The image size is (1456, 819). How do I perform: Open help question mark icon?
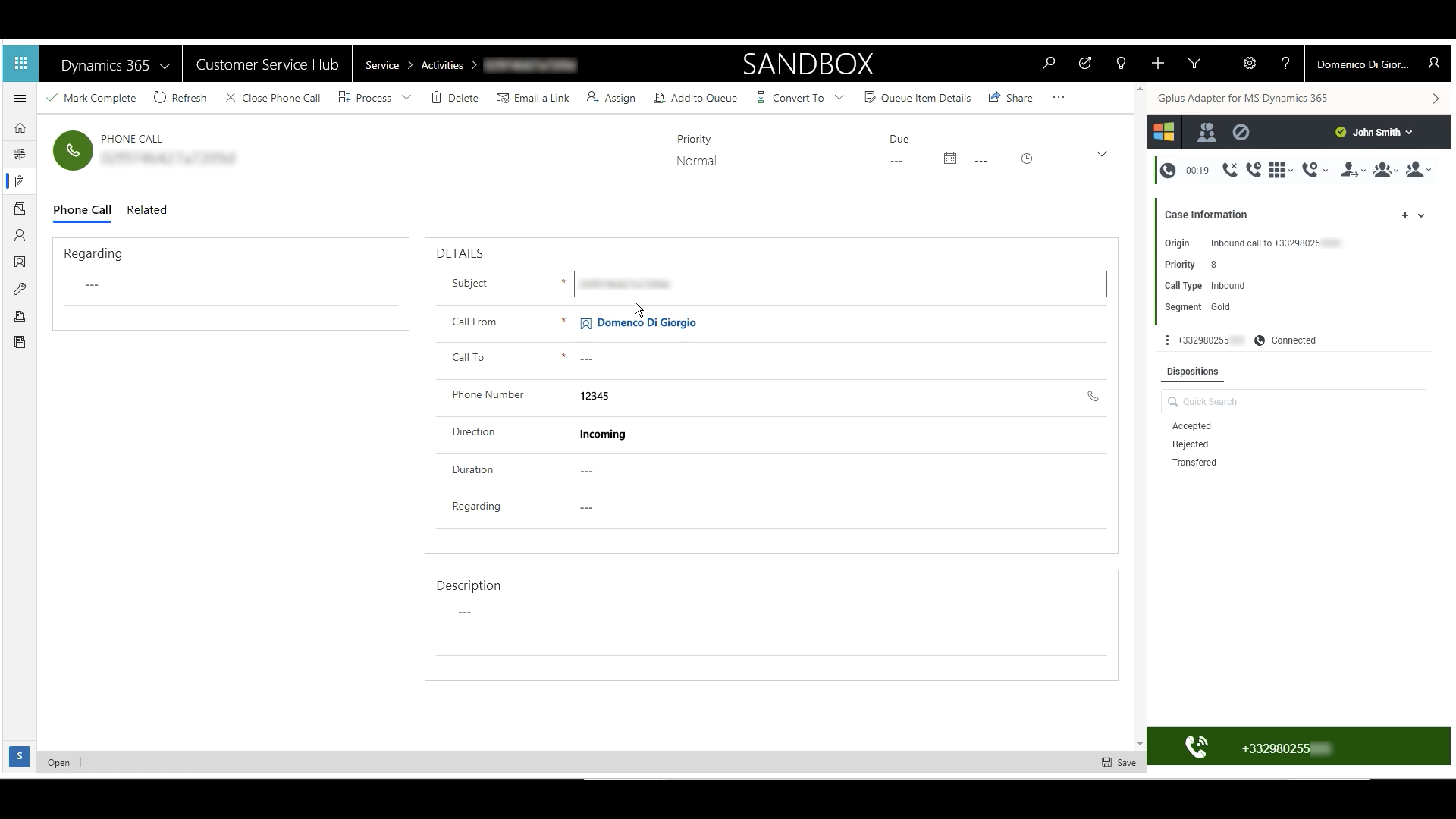pos(1285,64)
